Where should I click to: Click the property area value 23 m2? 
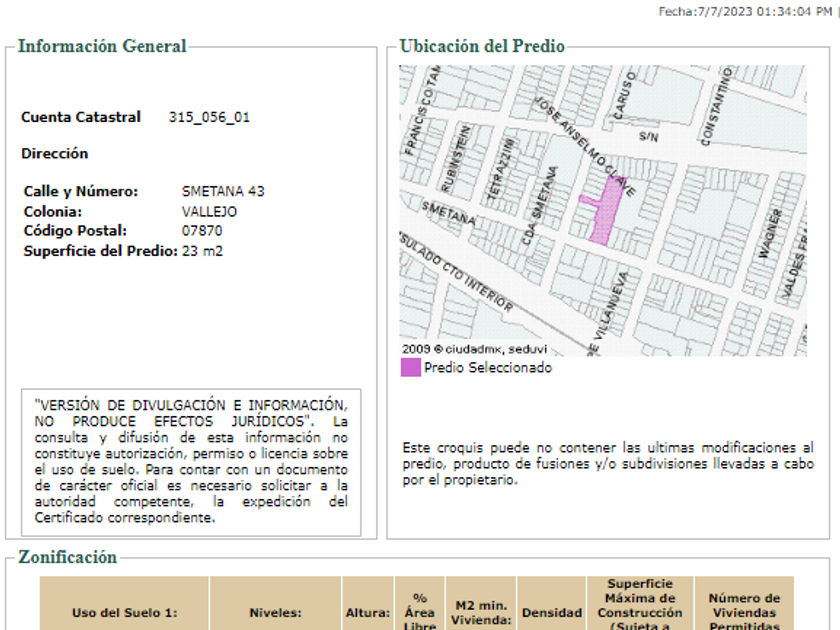coord(202,251)
